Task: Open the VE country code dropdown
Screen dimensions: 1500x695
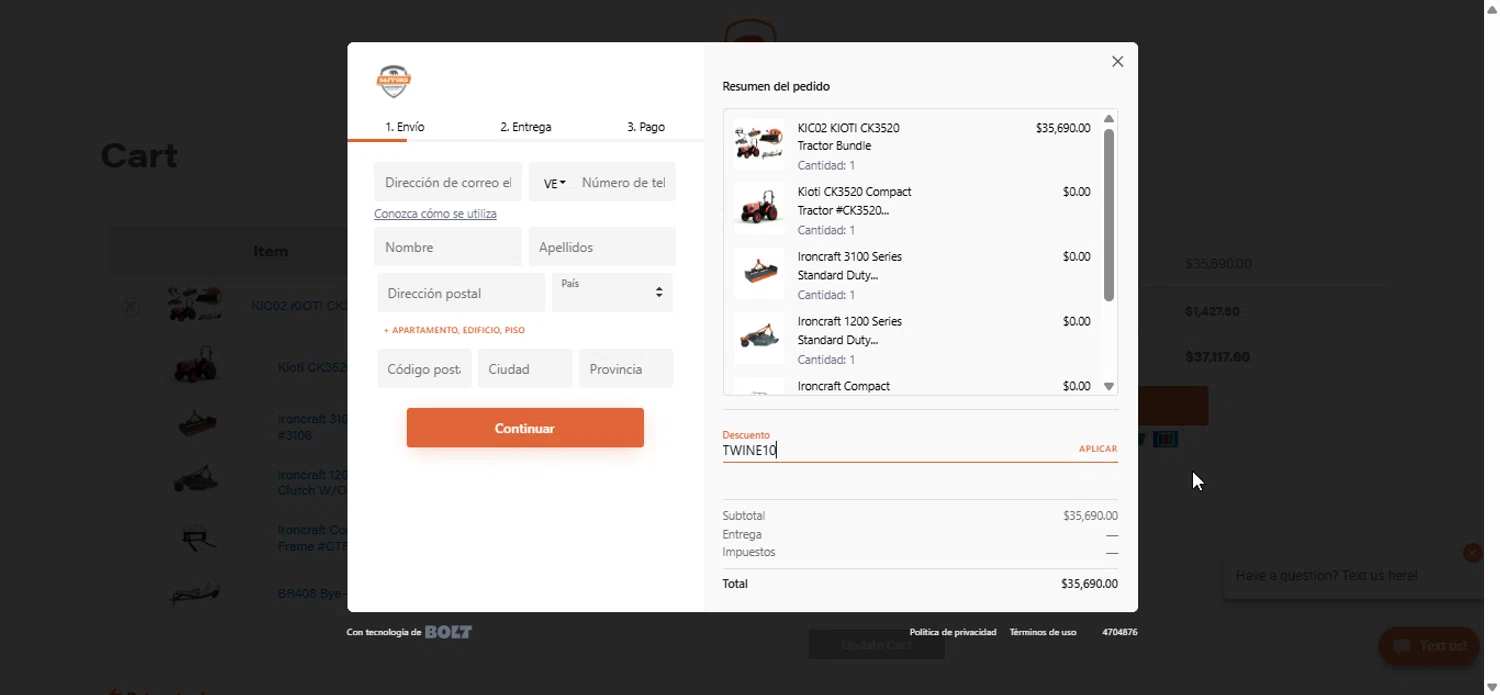Action: point(554,183)
